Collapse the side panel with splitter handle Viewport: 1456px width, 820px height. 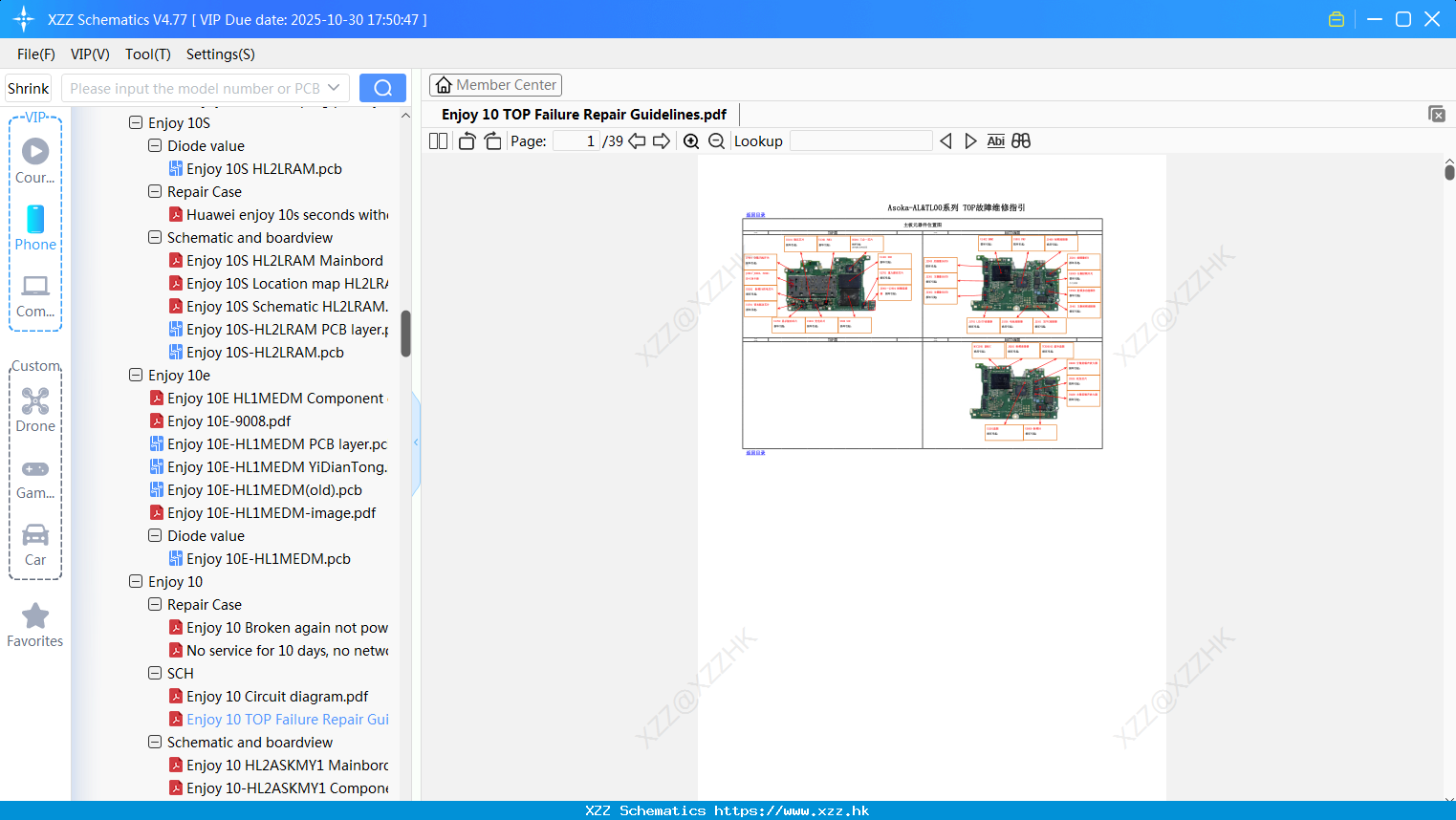click(x=416, y=442)
